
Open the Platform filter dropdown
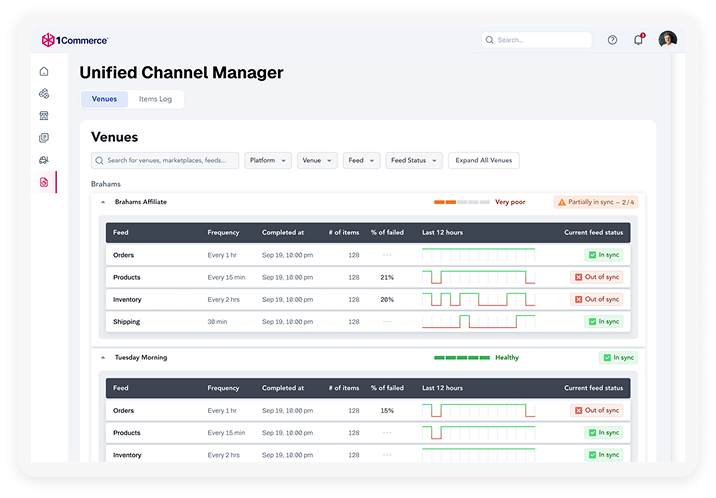tap(268, 161)
